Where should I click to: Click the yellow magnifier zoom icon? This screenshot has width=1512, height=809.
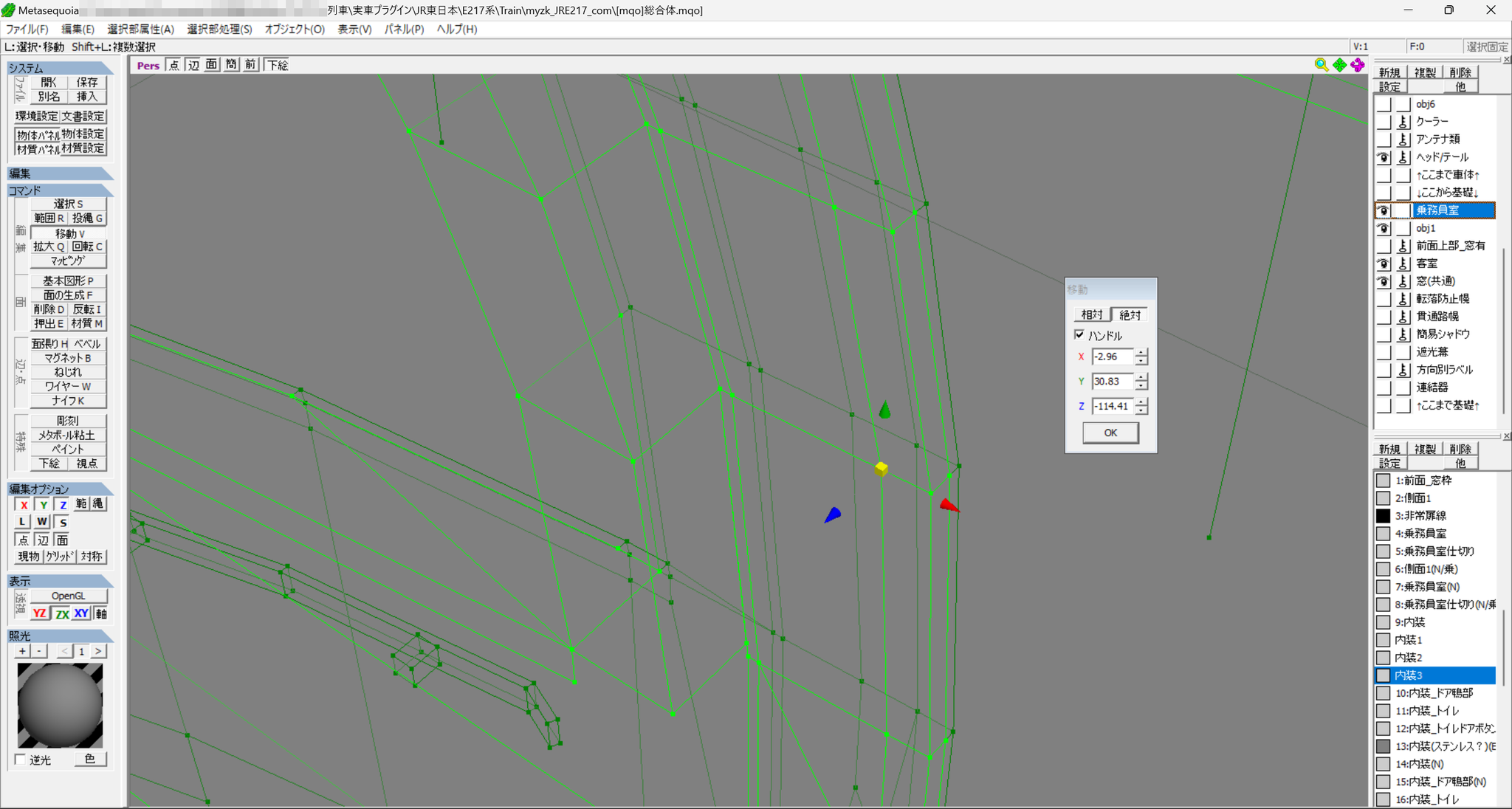pyautogui.click(x=1321, y=65)
